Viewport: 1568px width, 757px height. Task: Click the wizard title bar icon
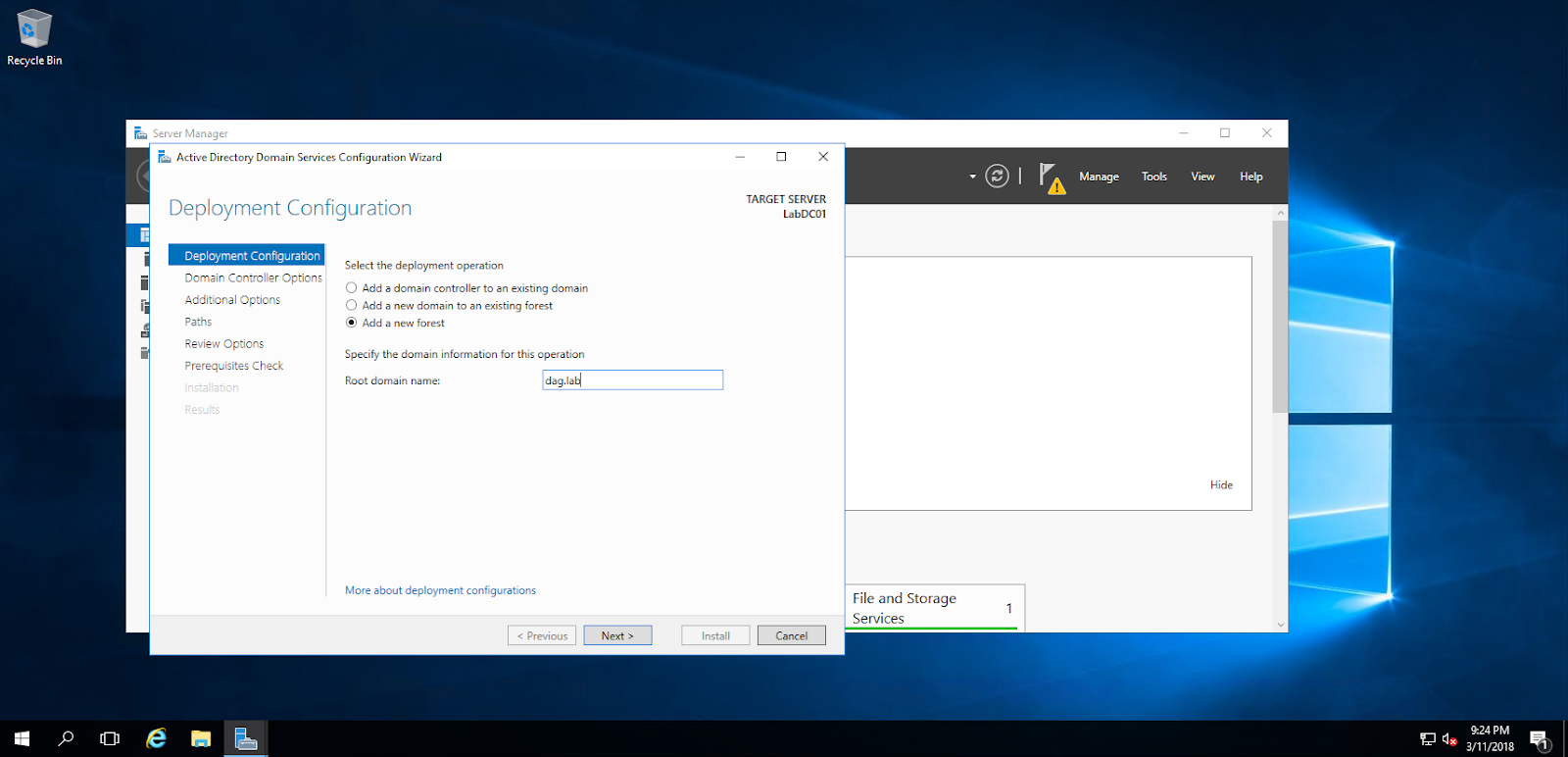165,157
